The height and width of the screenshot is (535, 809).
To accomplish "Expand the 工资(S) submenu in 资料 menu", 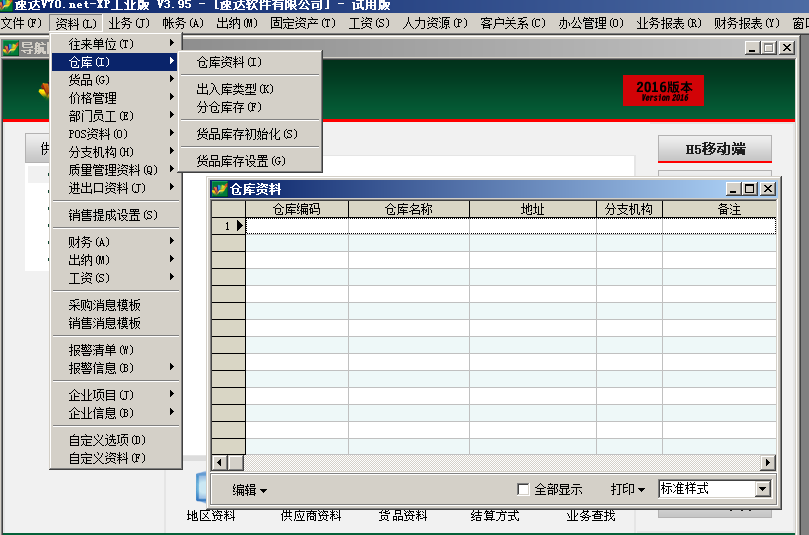I will [x=116, y=278].
